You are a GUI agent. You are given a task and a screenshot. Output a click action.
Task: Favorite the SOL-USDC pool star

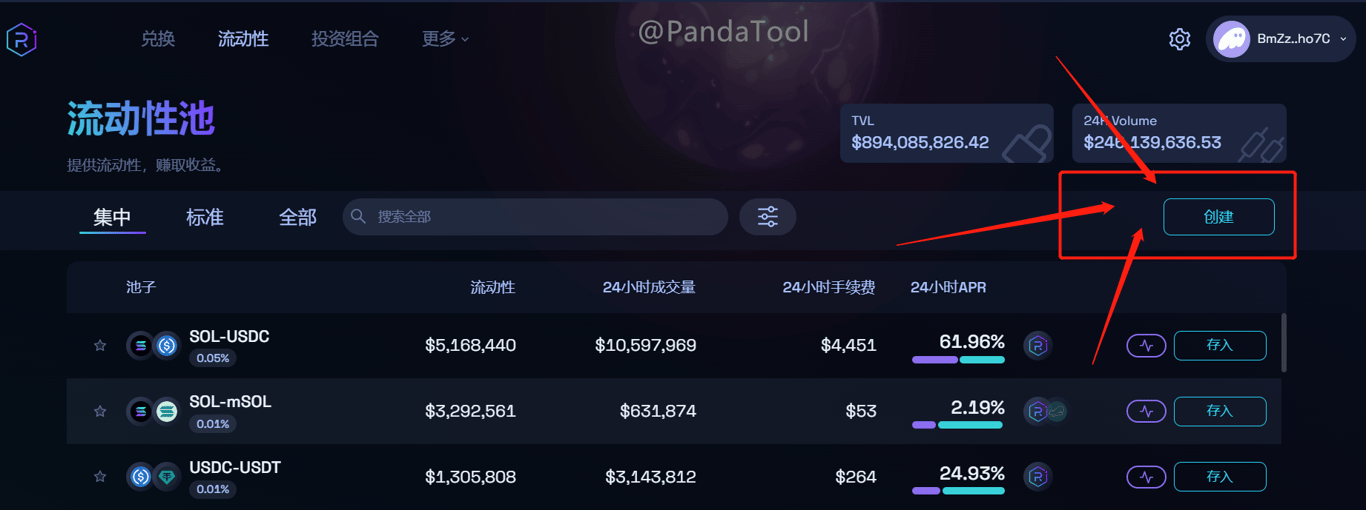point(100,345)
